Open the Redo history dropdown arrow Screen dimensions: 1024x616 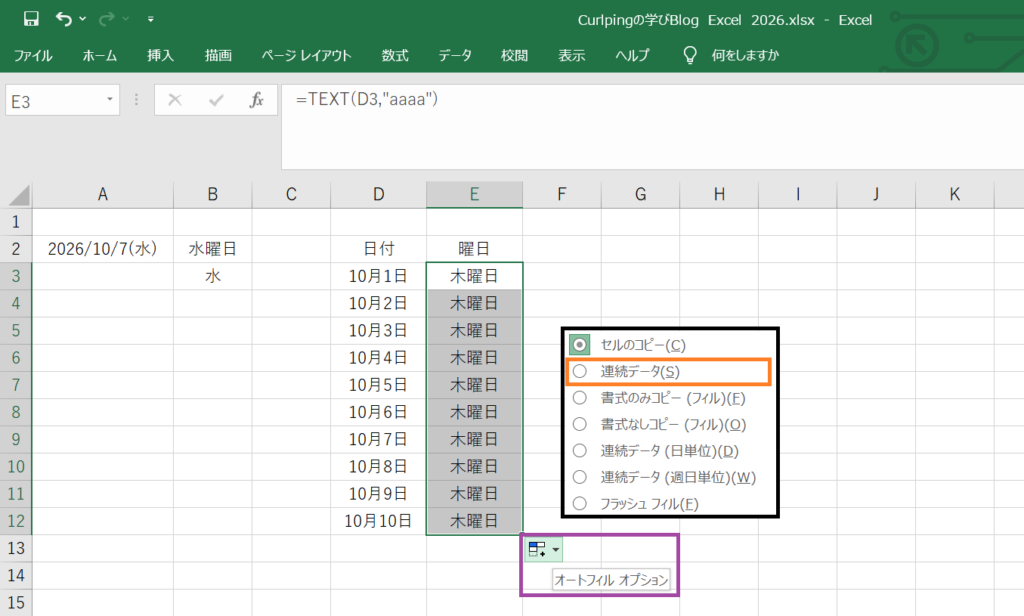point(125,19)
